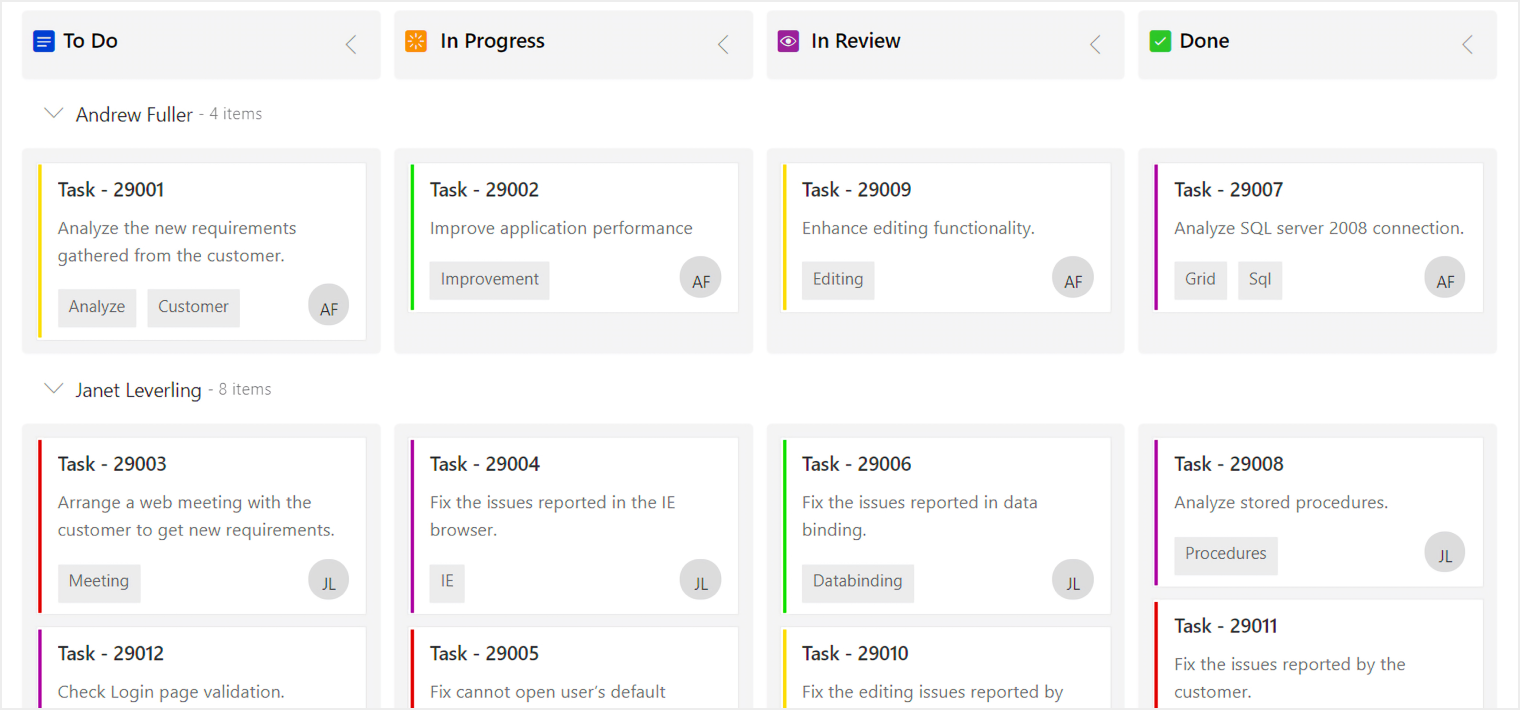Viewport: 1520px width, 710px height.
Task: Select the Procedures tag on Task 29008
Action: 1226,554
